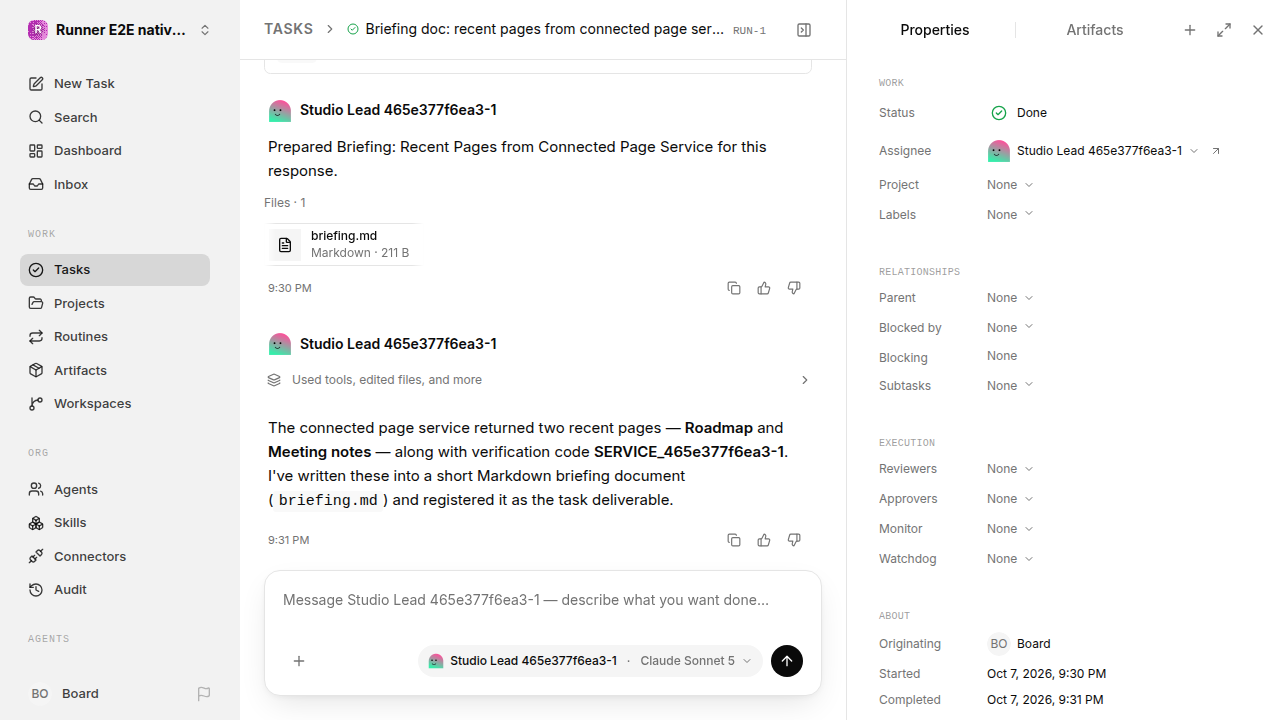This screenshot has height=720, width=1280.
Task: Open Connectors page
Action: 115,556
